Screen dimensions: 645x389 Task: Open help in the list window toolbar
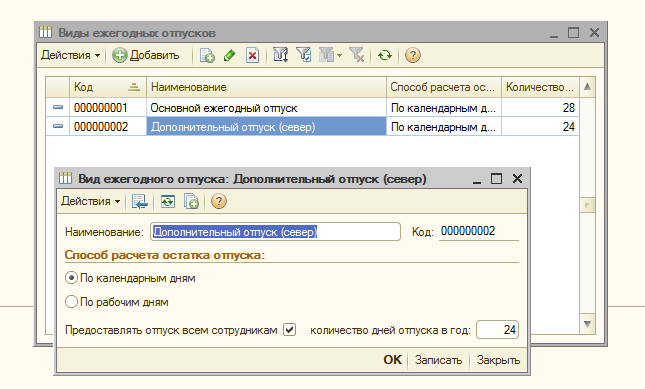413,55
